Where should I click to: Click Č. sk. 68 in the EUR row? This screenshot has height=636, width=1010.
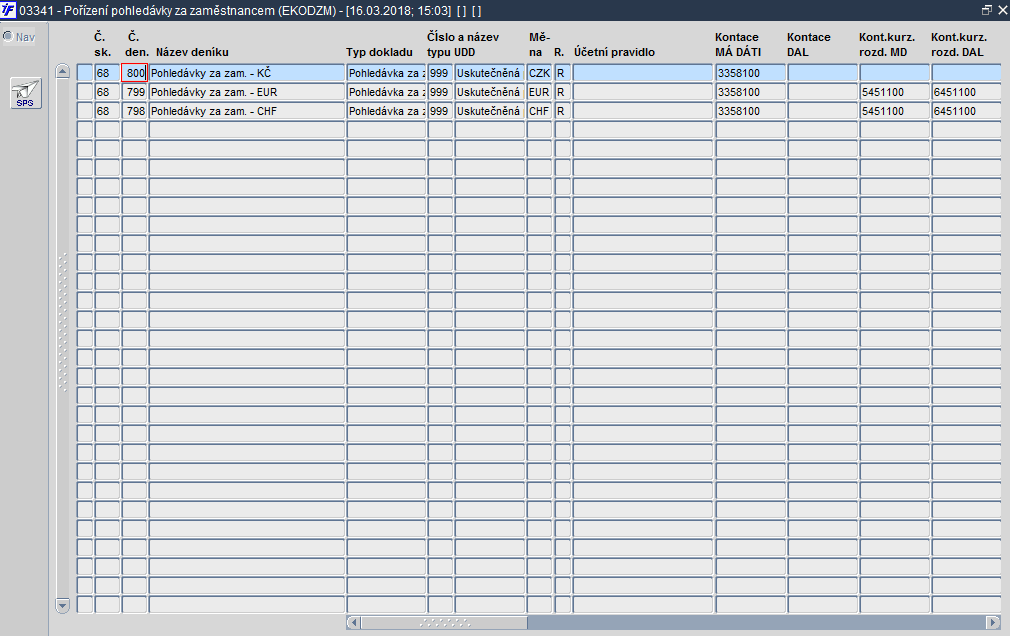pos(107,92)
